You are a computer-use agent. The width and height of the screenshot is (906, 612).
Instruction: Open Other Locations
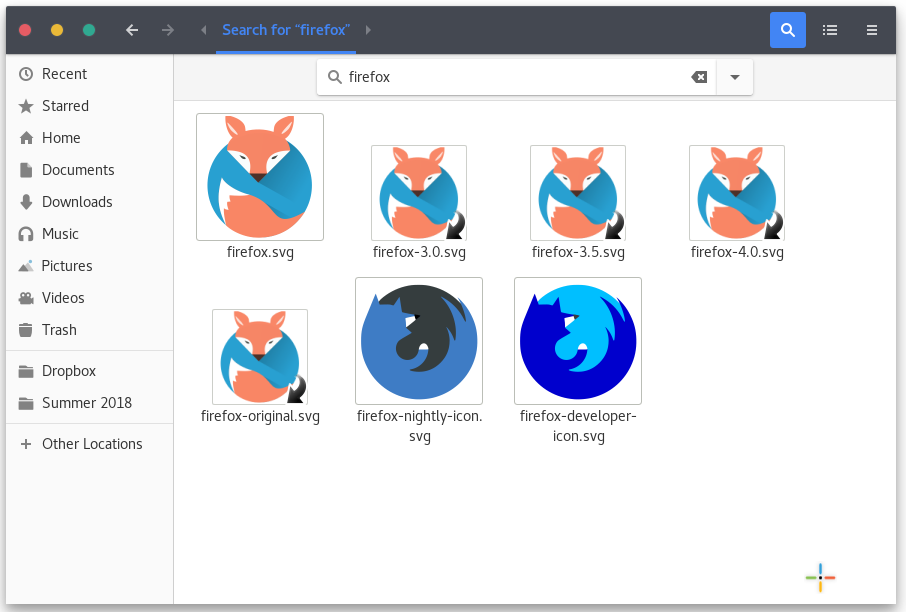pos(92,444)
